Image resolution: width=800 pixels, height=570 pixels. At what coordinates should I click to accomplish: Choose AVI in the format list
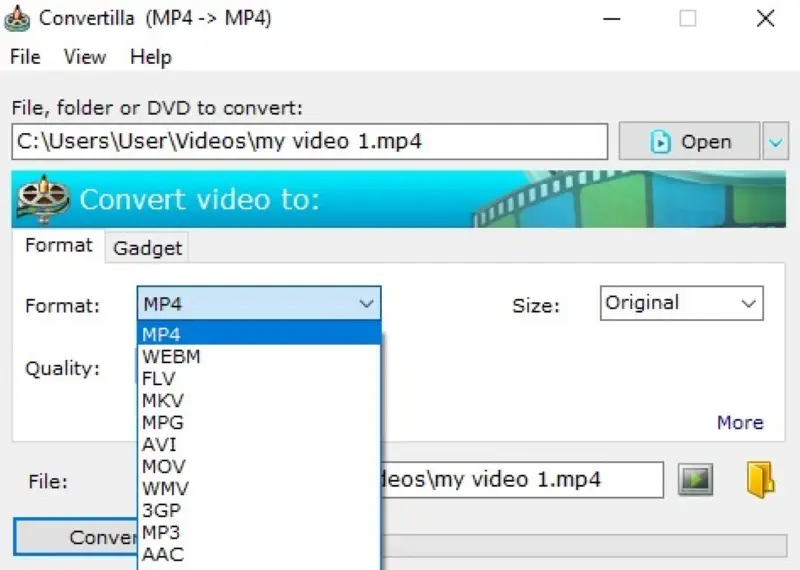[259, 444]
